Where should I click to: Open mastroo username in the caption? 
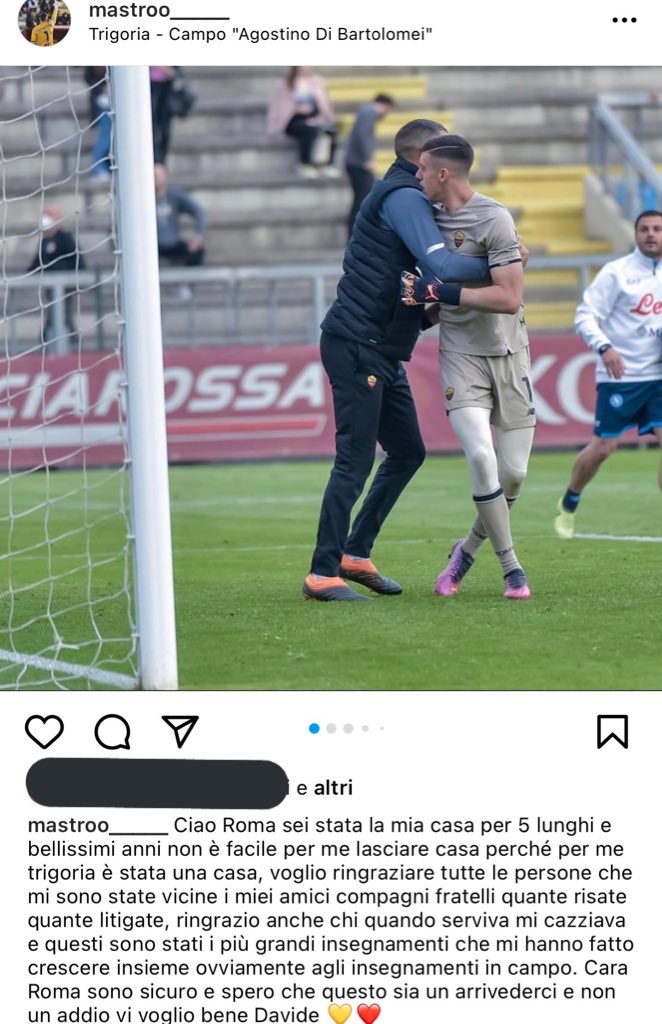[x=98, y=825]
